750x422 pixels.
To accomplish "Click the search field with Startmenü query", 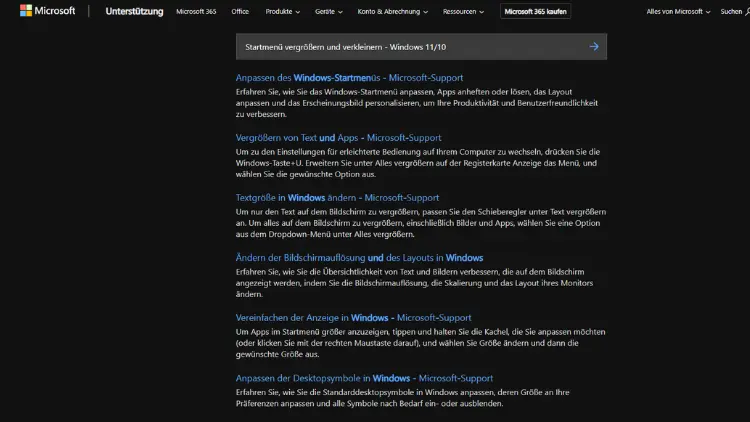I will [x=421, y=46].
